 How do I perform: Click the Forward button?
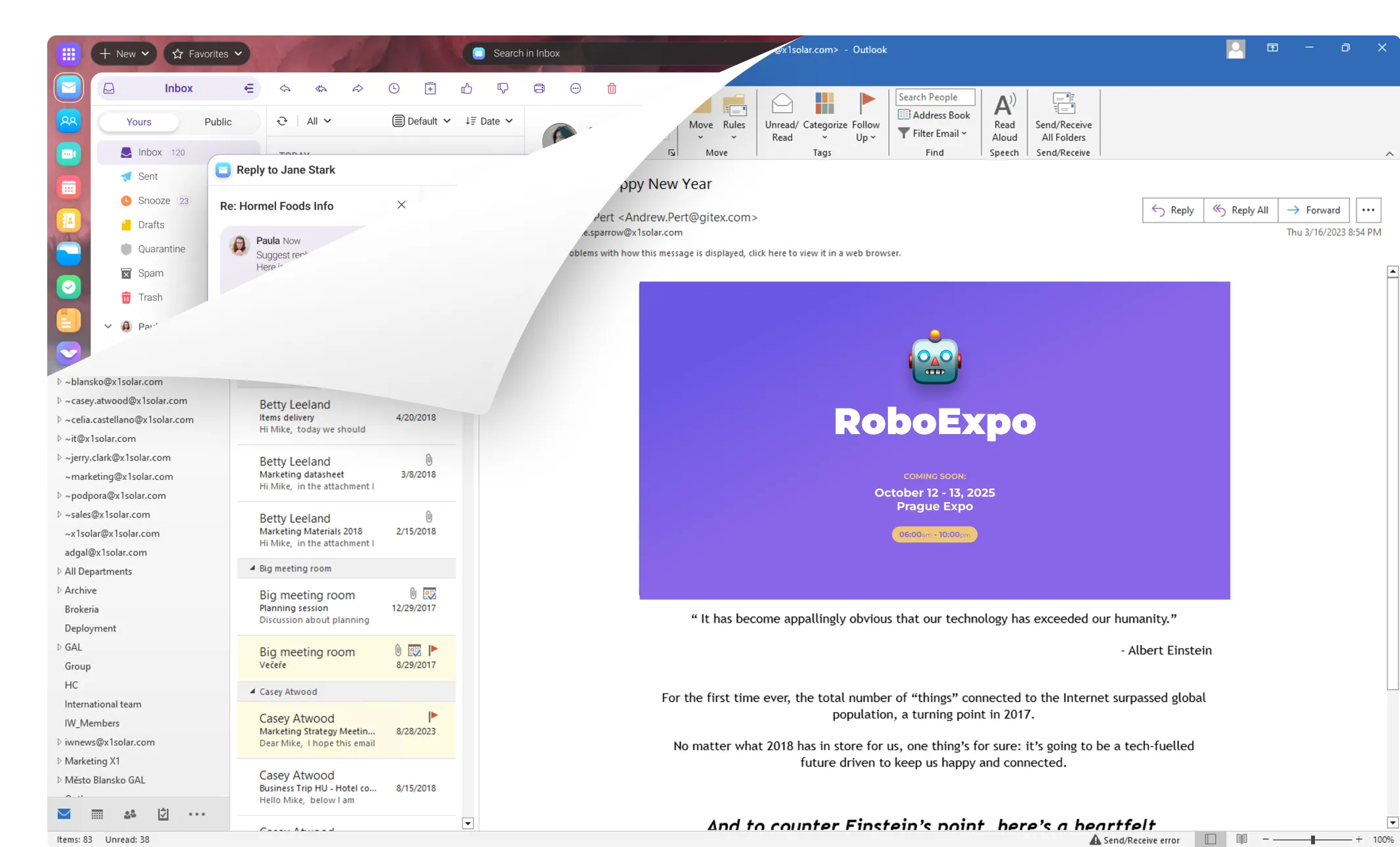(1313, 210)
